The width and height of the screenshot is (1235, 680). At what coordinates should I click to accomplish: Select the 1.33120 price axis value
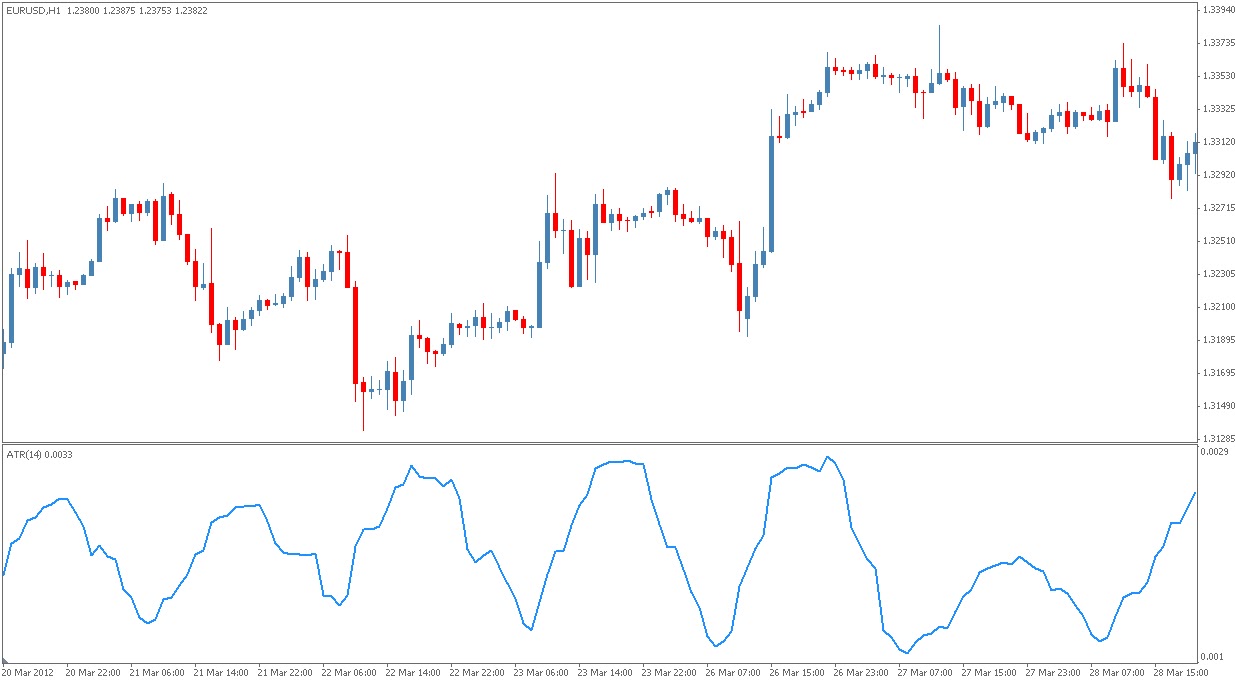point(1217,142)
